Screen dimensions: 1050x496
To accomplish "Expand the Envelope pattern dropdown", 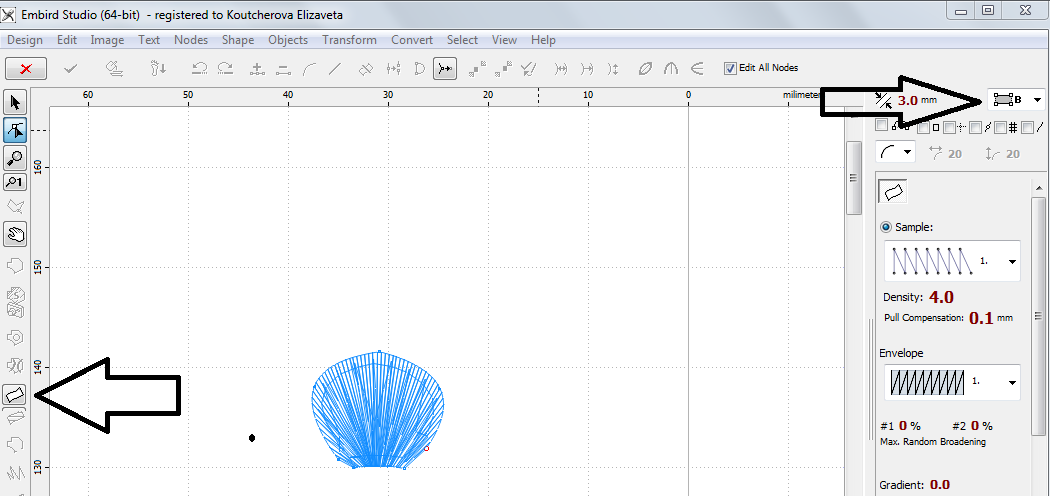I will click(x=1011, y=382).
